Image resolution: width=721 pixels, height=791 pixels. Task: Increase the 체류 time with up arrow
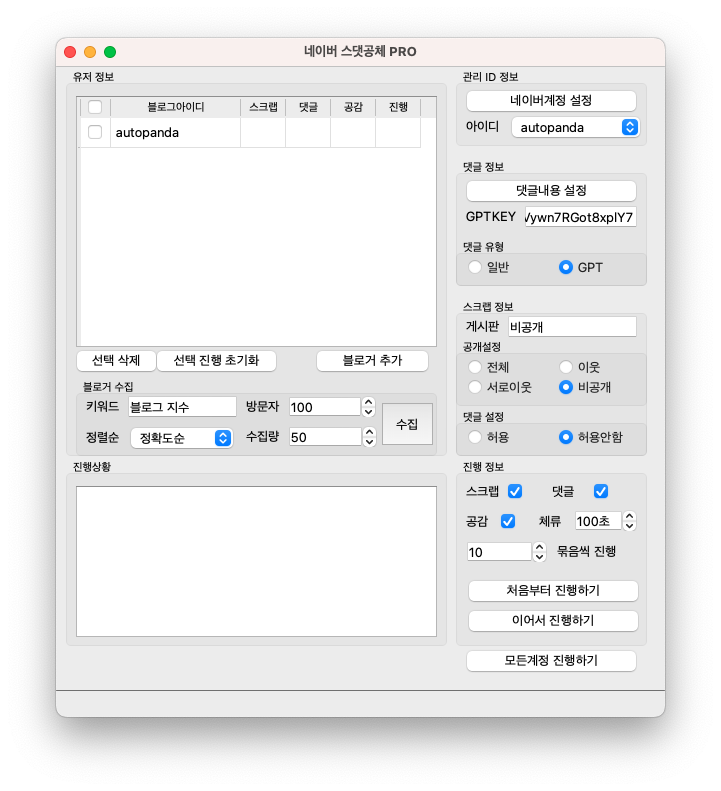point(629,516)
